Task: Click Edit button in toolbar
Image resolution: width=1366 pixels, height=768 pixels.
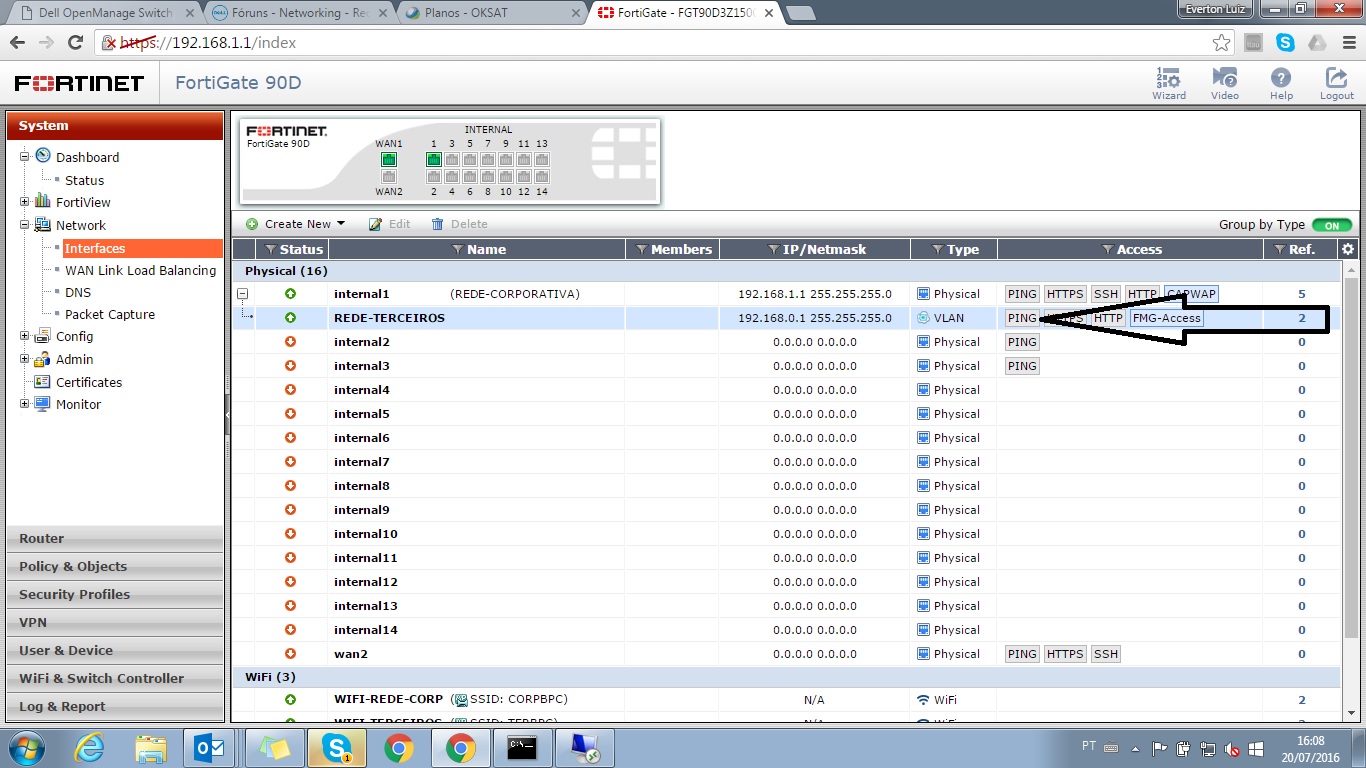Action: 389,224
